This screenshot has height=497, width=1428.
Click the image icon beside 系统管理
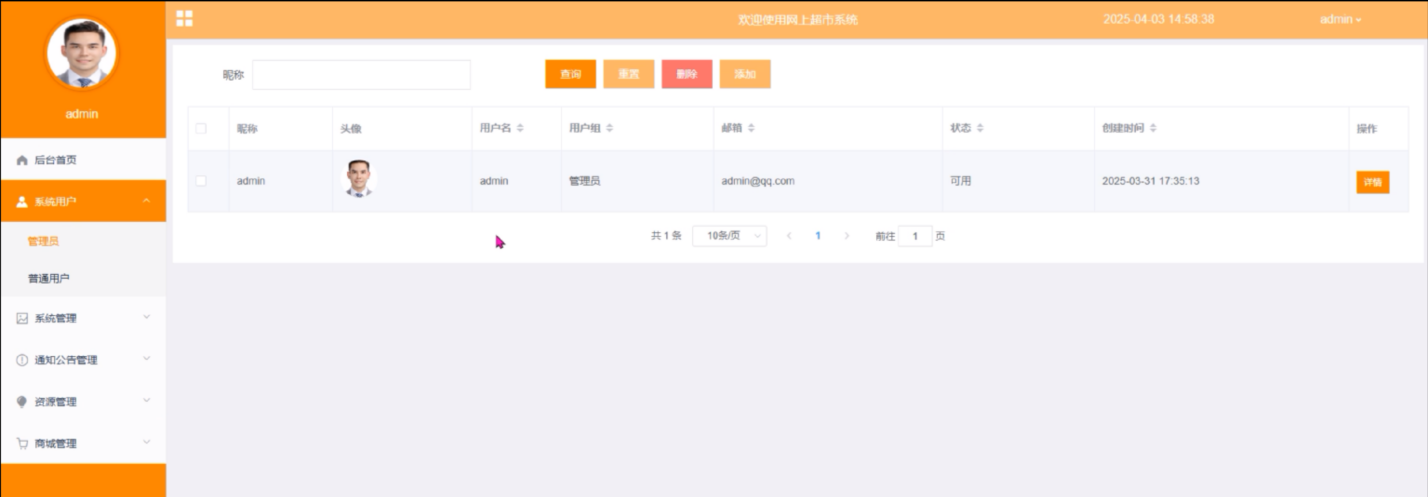(22, 319)
